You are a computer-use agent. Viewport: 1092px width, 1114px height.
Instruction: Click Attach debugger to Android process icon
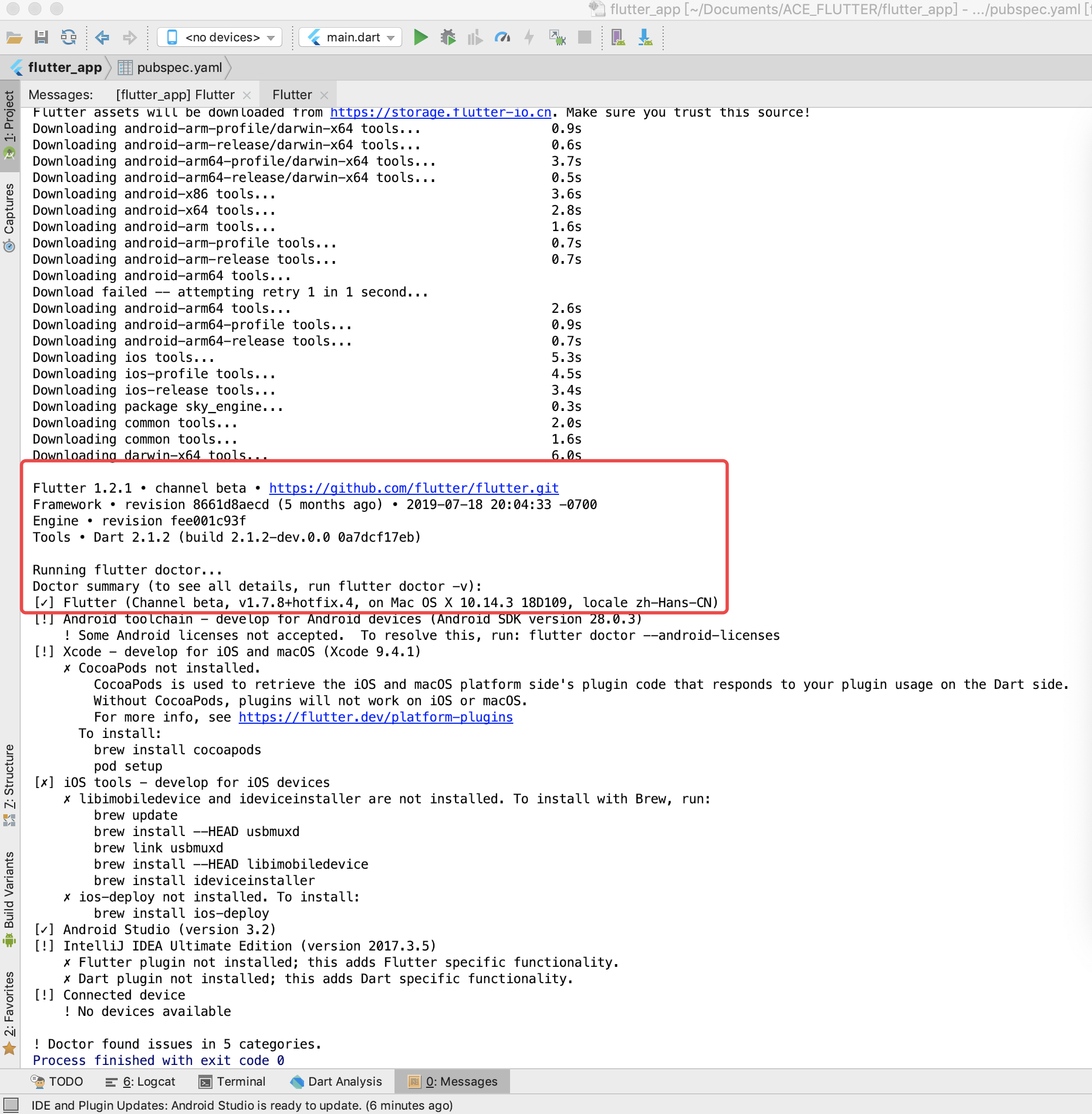pos(557,37)
